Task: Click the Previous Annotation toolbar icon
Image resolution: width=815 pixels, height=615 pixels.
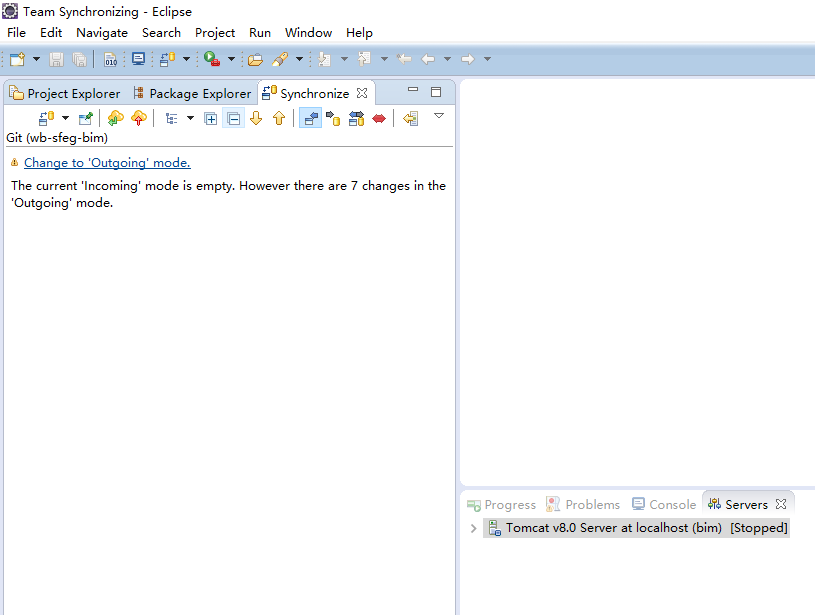Action: (364, 59)
